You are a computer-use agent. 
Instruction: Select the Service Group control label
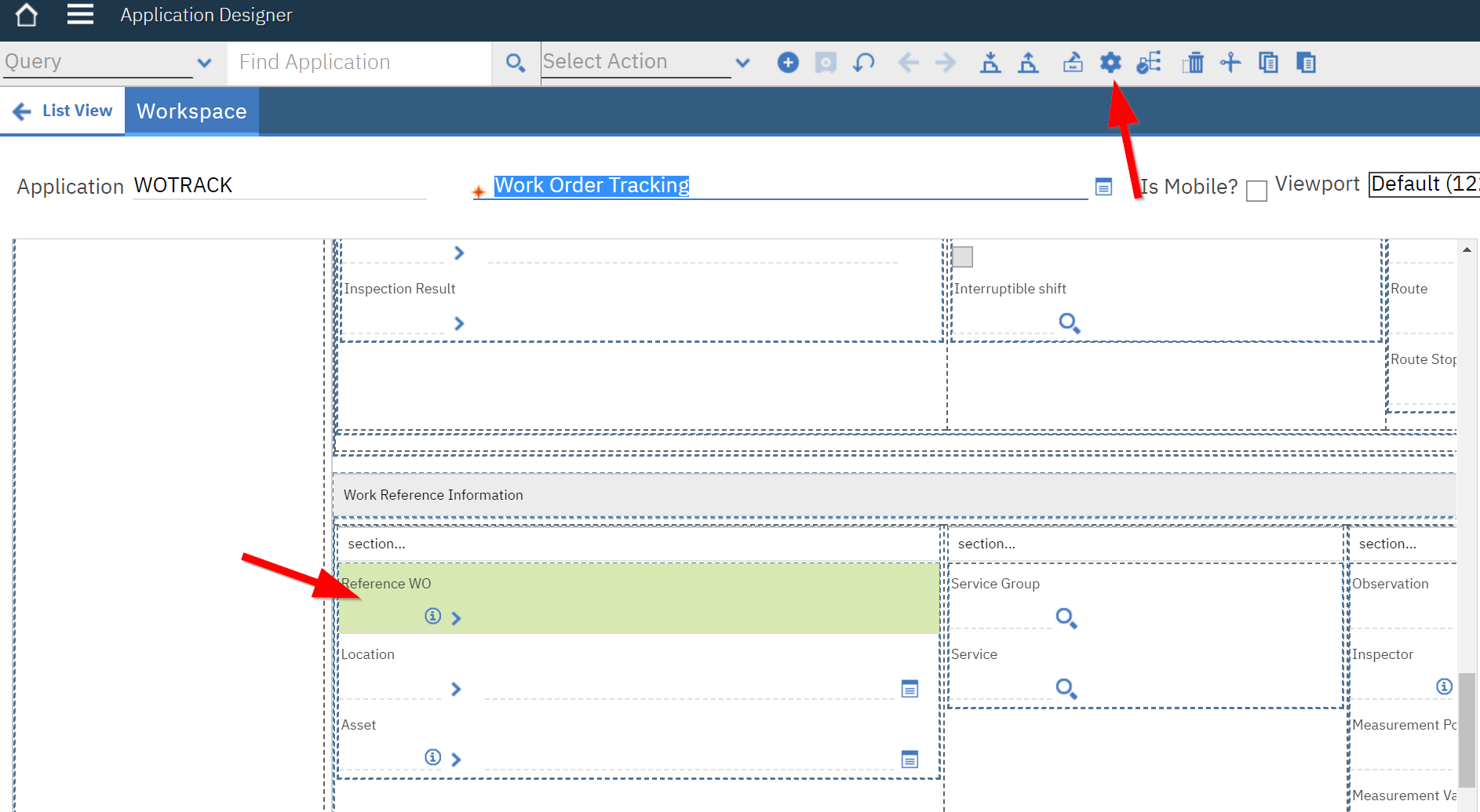tap(996, 584)
